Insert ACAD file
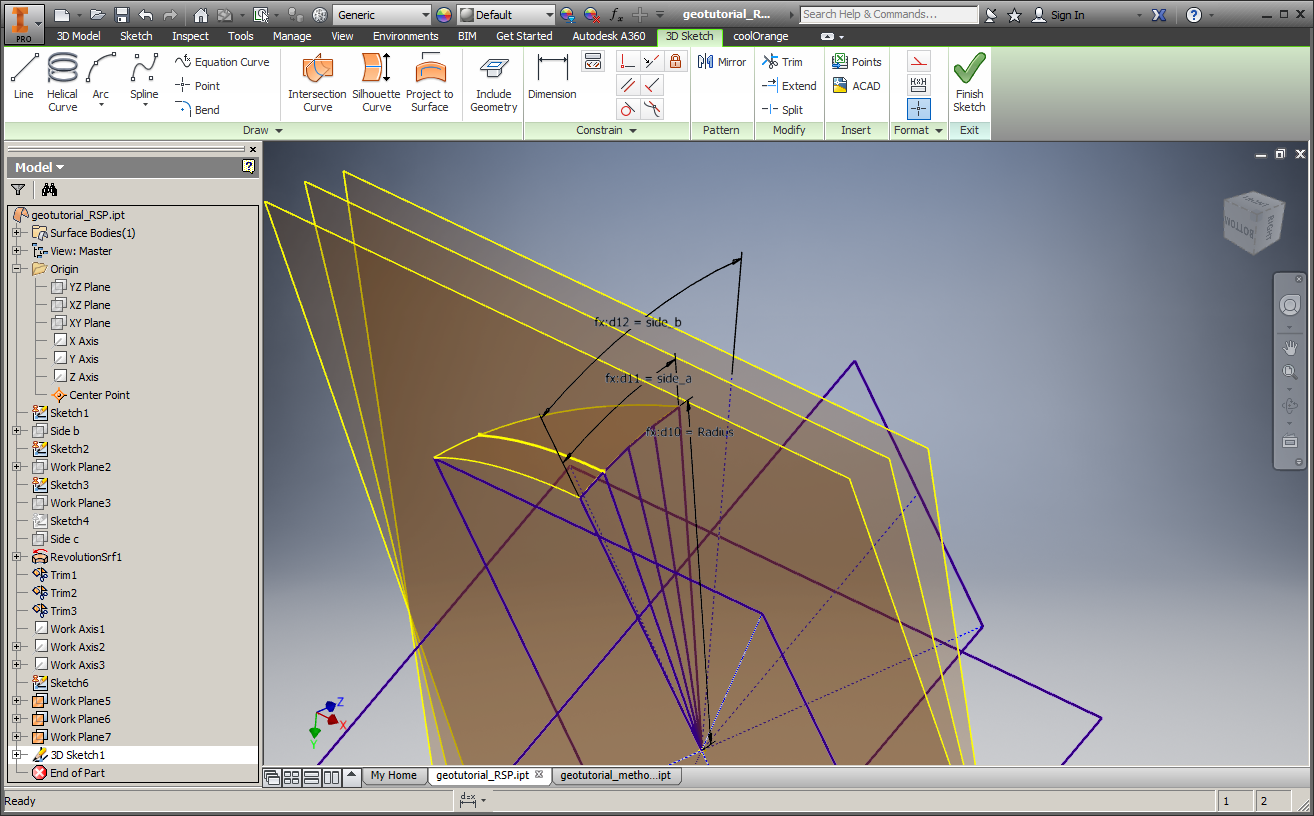 coord(857,86)
